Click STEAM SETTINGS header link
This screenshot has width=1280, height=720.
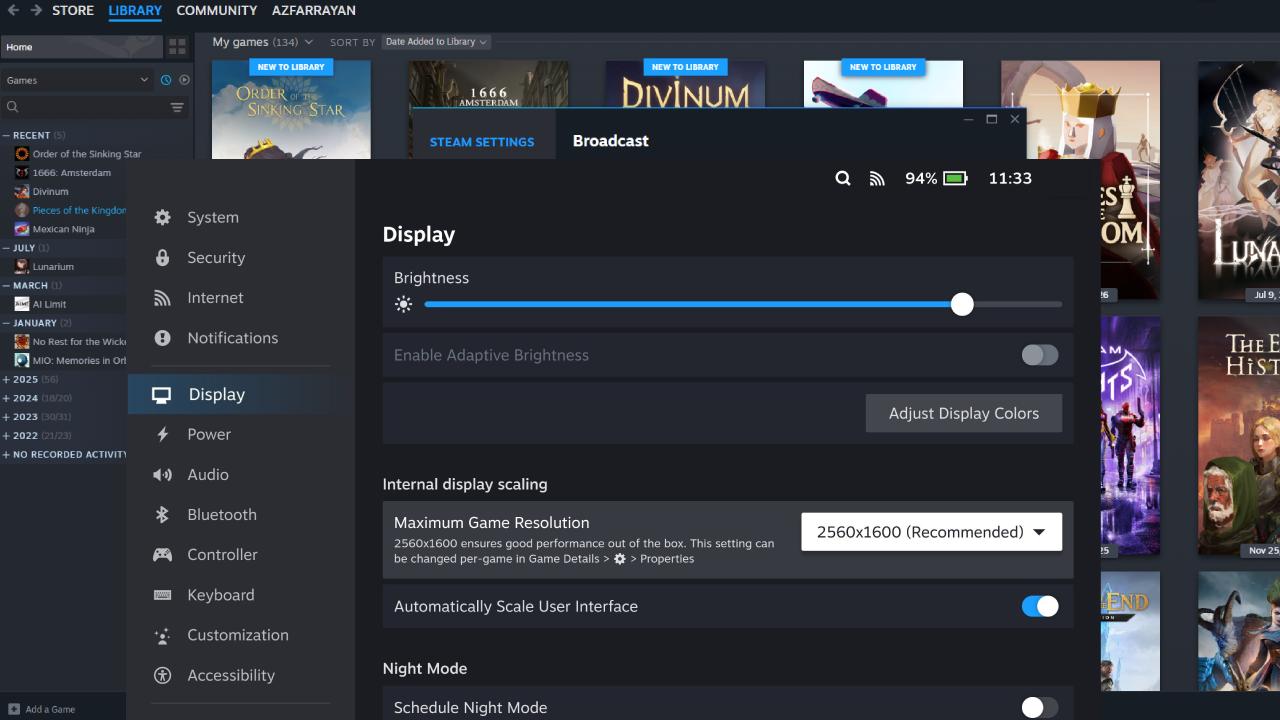click(x=482, y=142)
